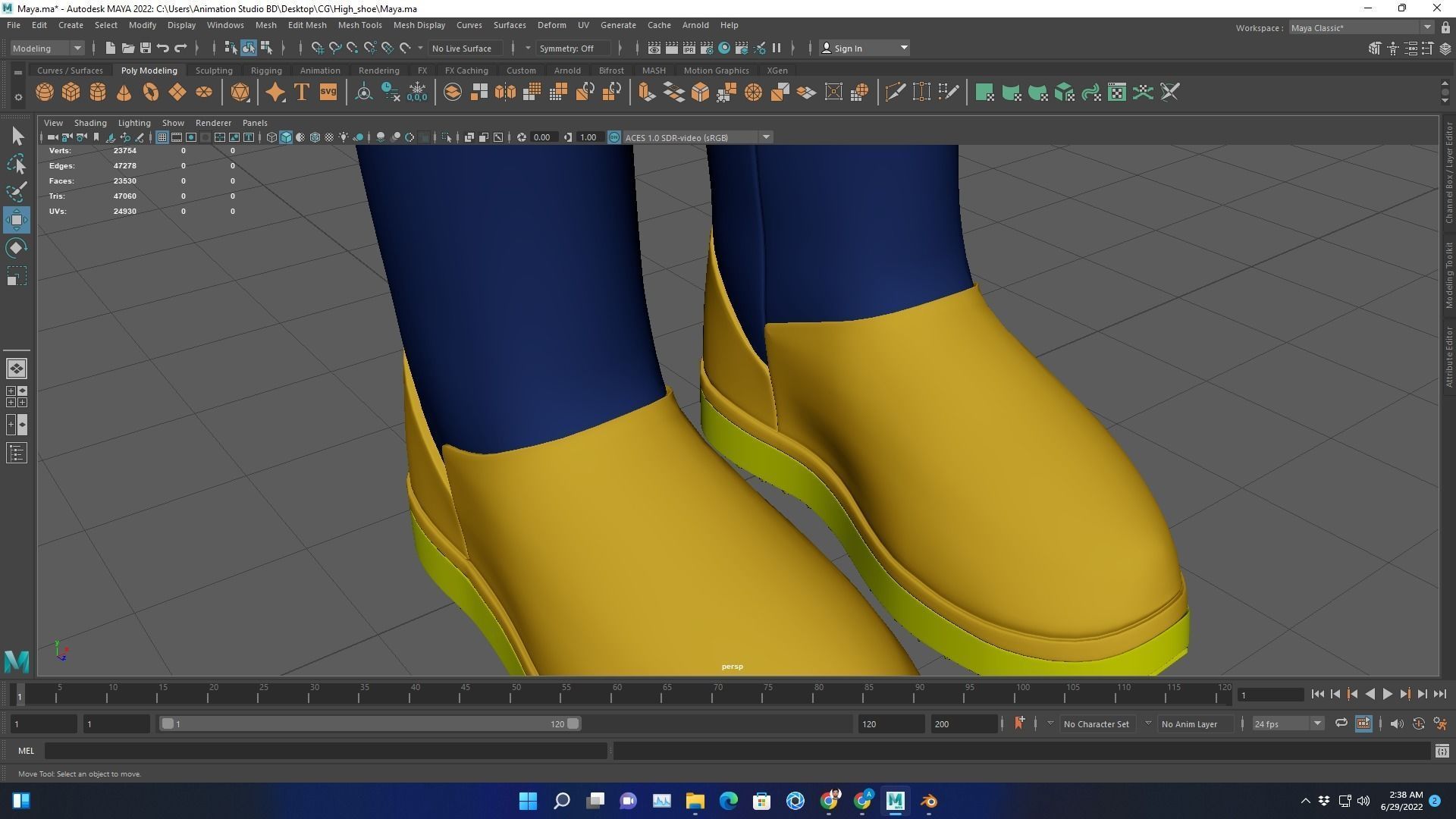Open the Modeling menu set dropdown

pos(47,49)
